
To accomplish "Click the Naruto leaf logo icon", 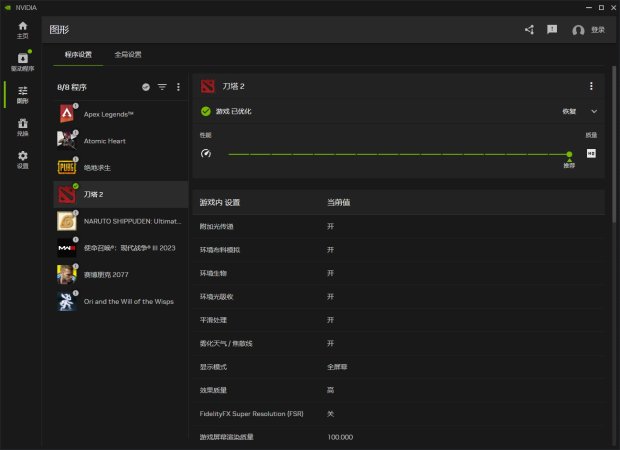I will (x=67, y=221).
